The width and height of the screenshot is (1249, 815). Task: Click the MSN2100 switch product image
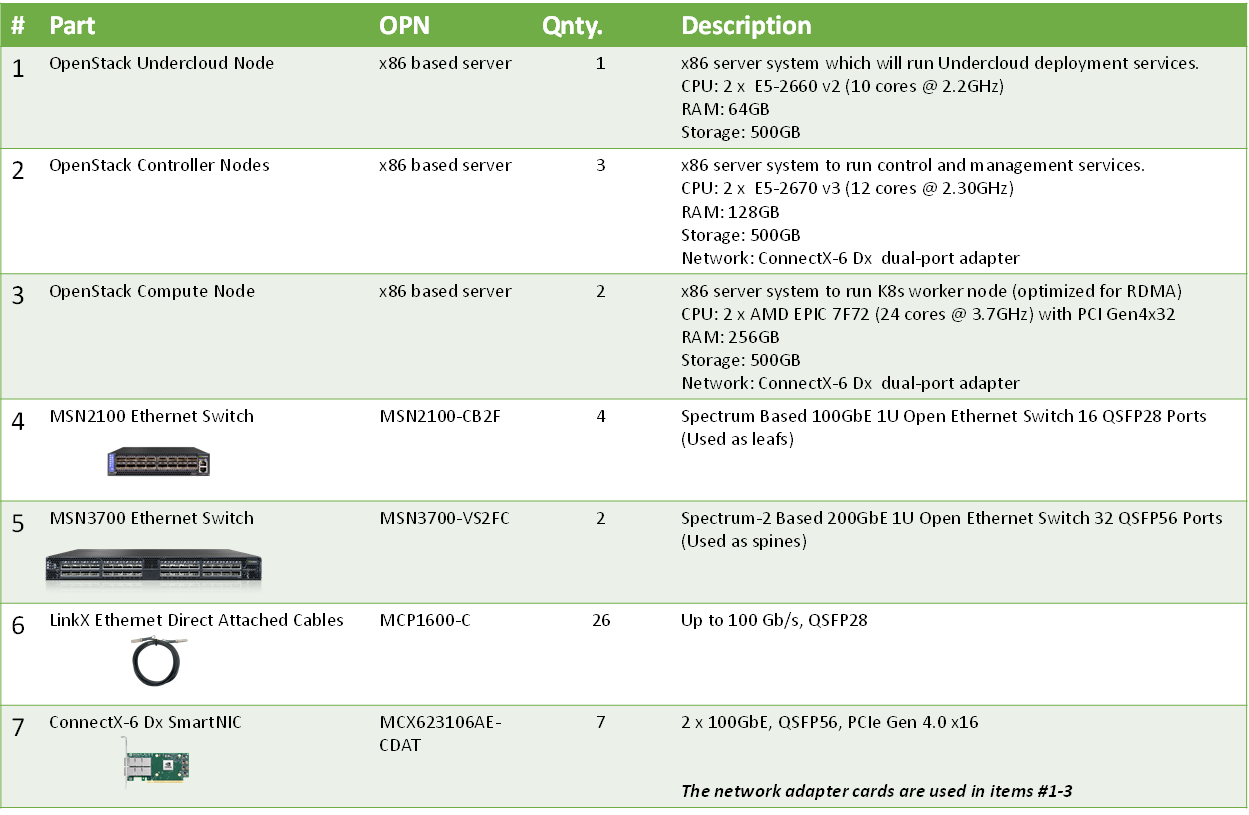point(159,460)
